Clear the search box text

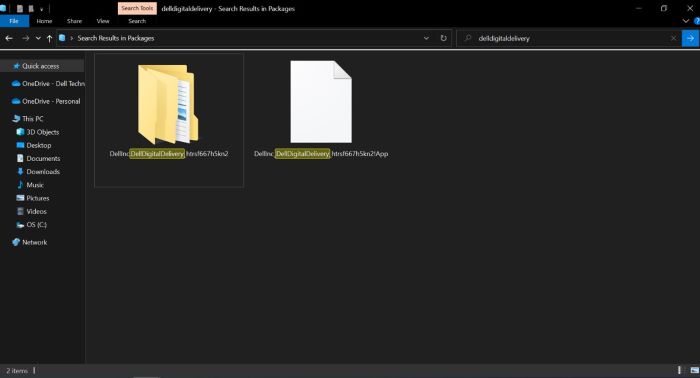coord(673,38)
